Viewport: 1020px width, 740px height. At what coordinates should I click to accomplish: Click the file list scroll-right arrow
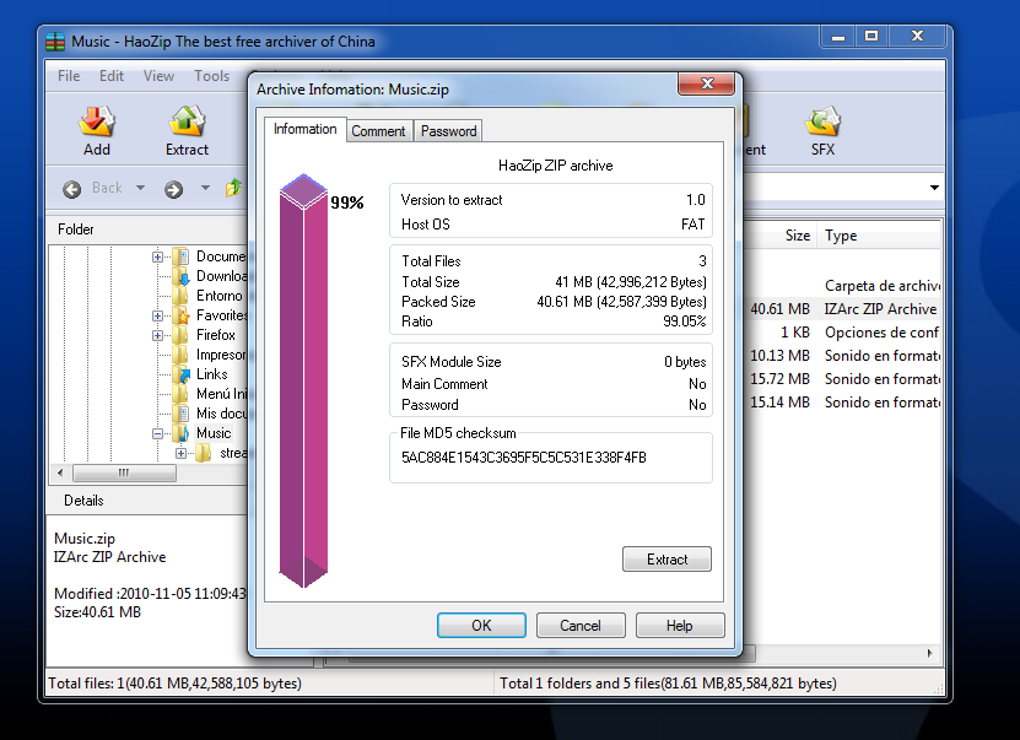coord(930,653)
